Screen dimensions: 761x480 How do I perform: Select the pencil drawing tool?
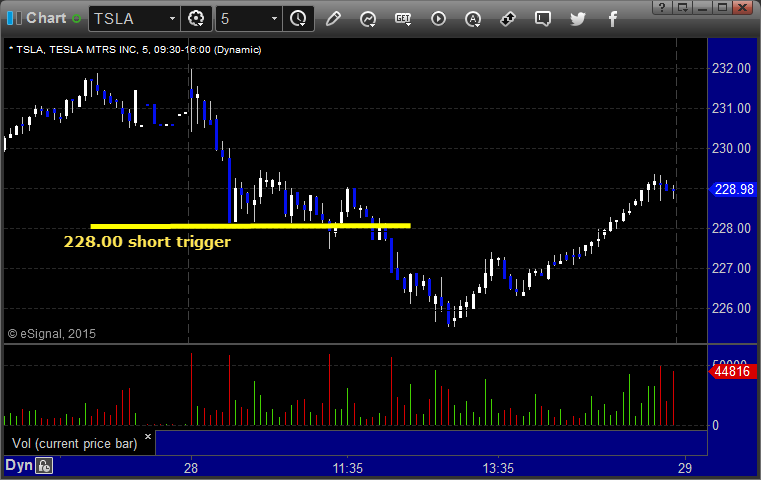click(x=333, y=19)
